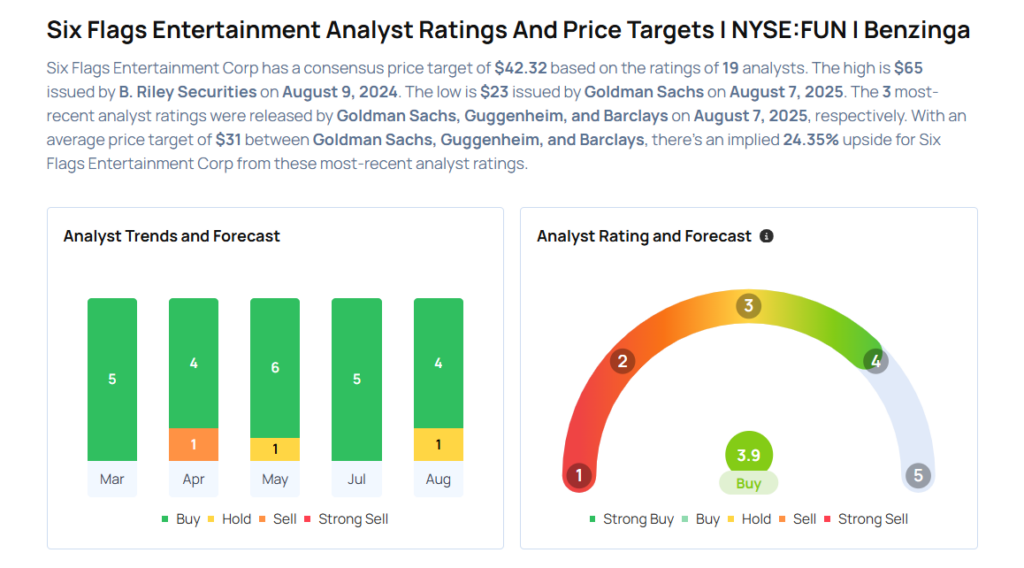Click the Analyst Rating info icon
Screen dimensions: 1024x568
pyautogui.click(x=767, y=237)
